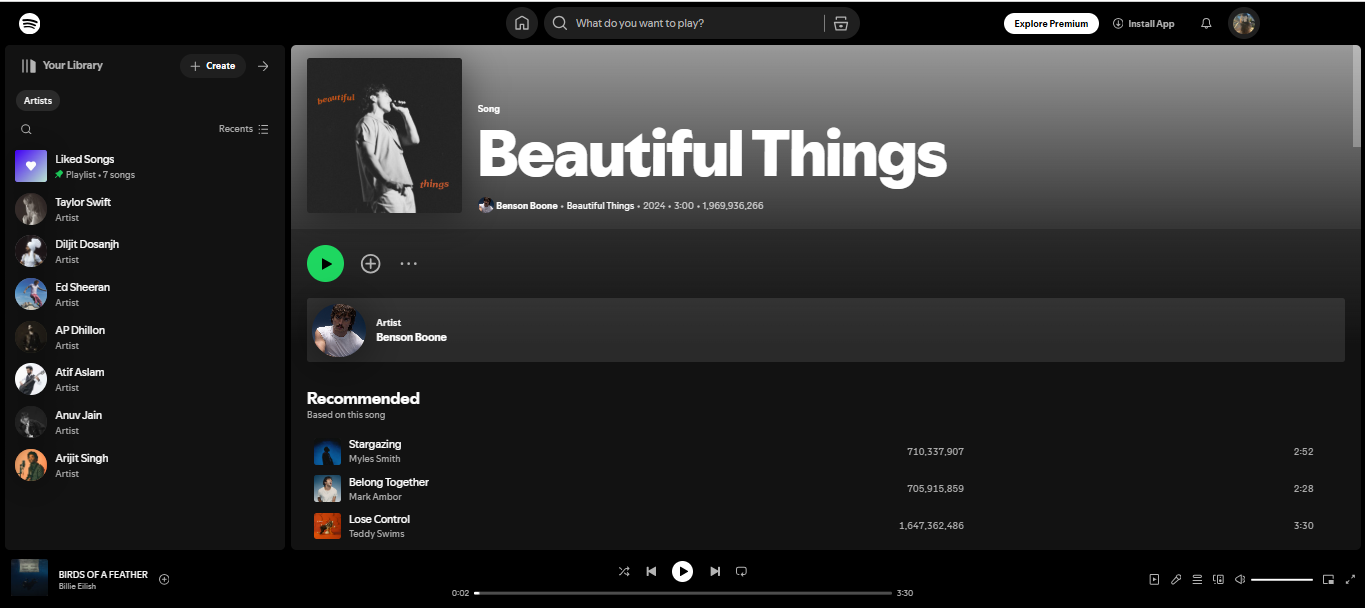Adjust the volume slider

[x=1282, y=579]
